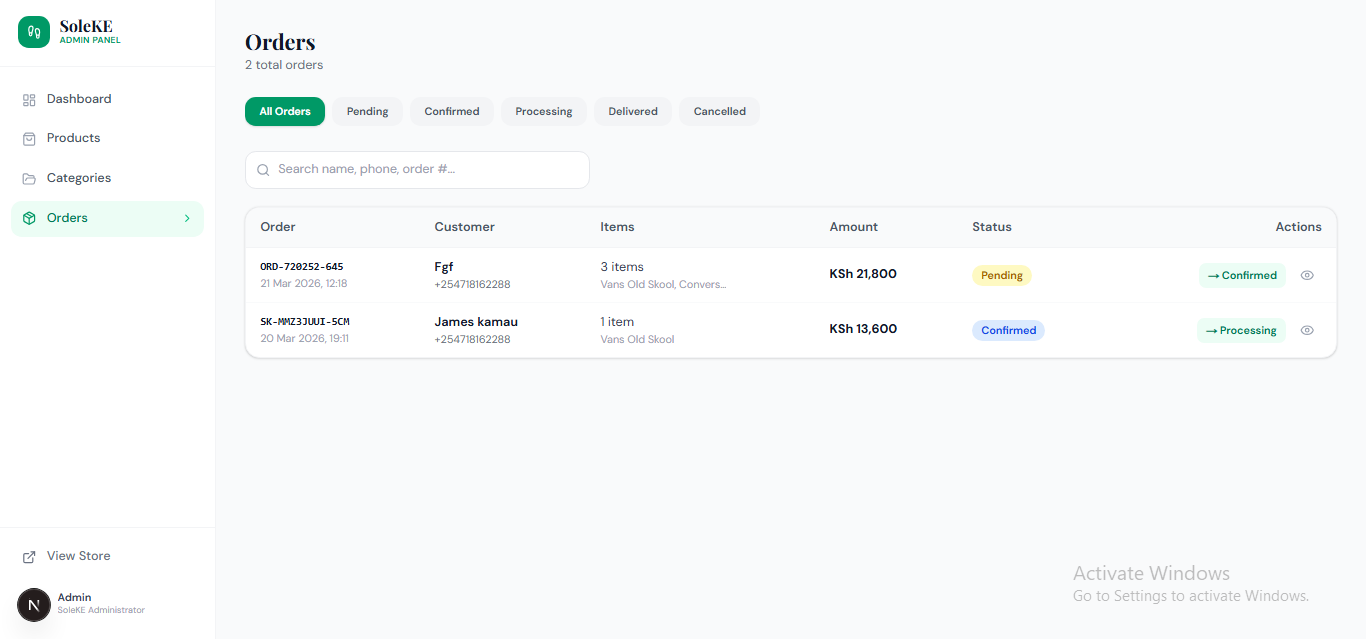This screenshot has height=639, width=1366.
Task: Click the search magnifier icon
Action: (264, 170)
